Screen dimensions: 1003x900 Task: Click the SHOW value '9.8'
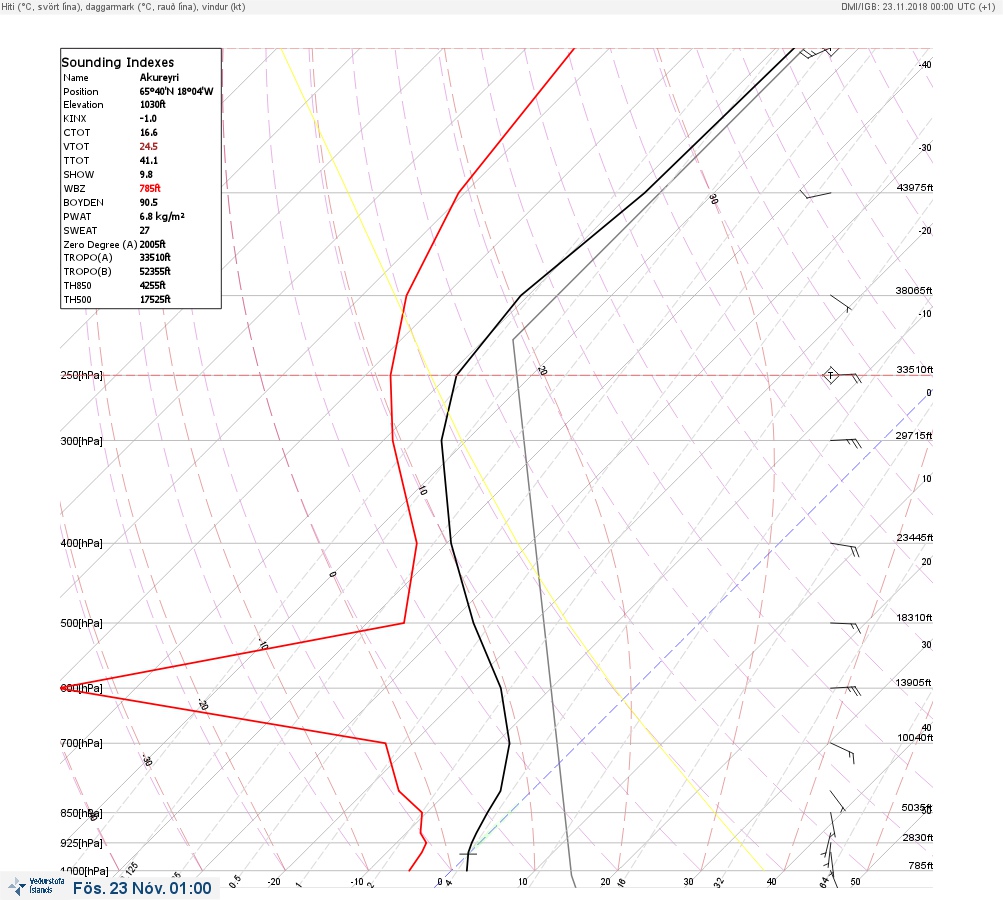click(146, 175)
